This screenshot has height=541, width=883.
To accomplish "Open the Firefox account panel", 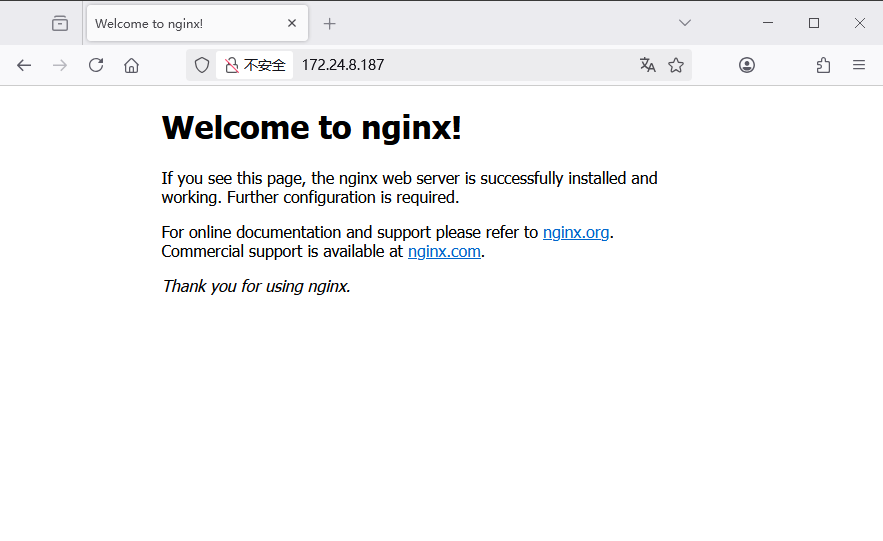I will [x=747, y=65].
